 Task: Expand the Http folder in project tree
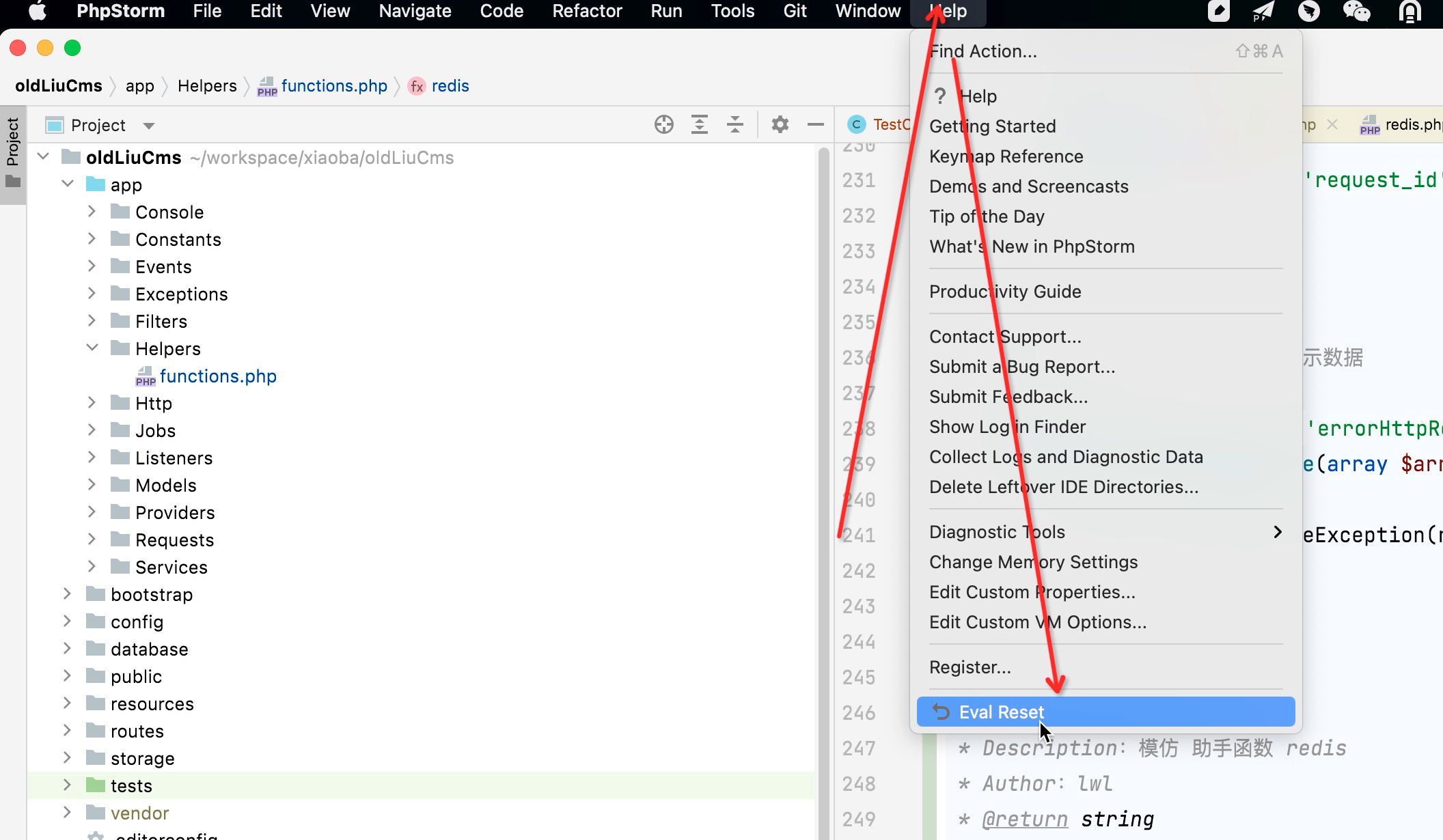pos(89,403)
